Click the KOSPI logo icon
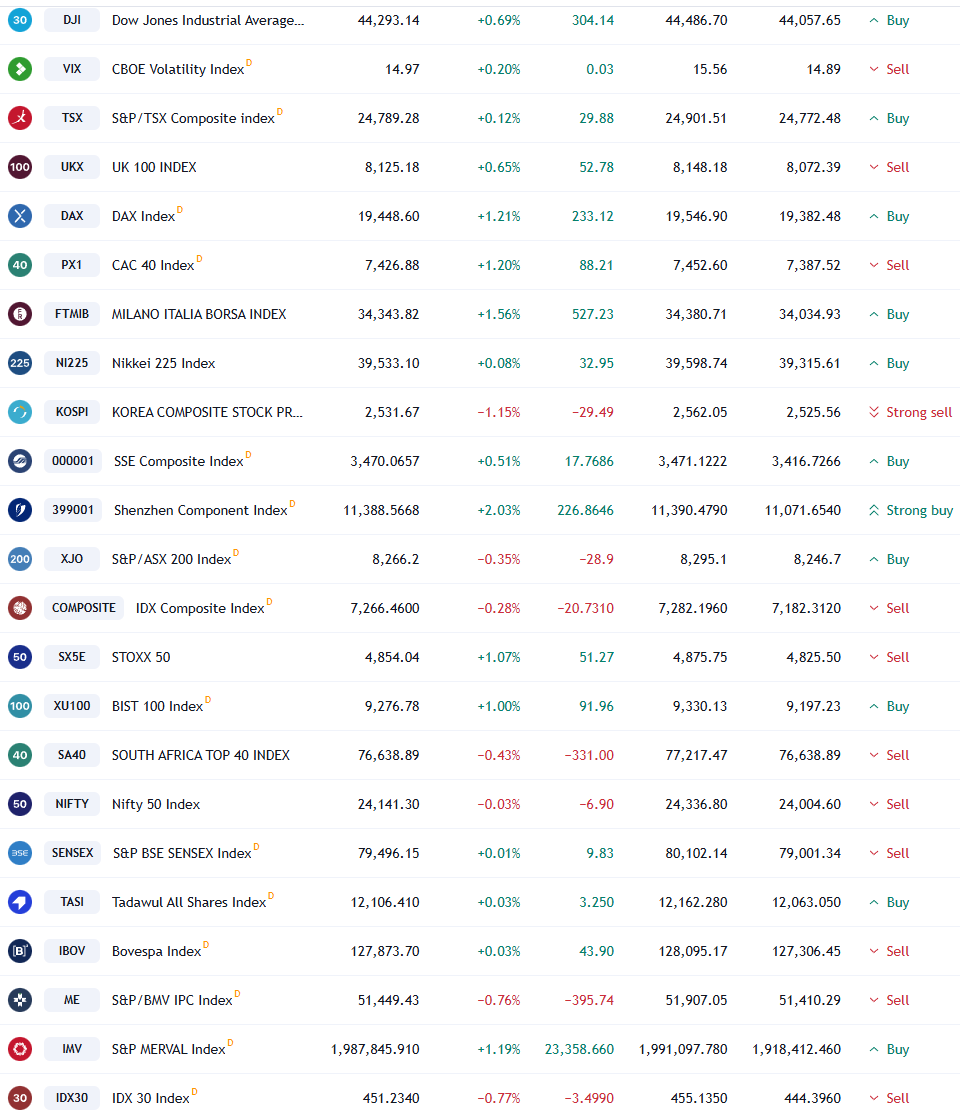Screen dimensions: 960x1112 20,411
